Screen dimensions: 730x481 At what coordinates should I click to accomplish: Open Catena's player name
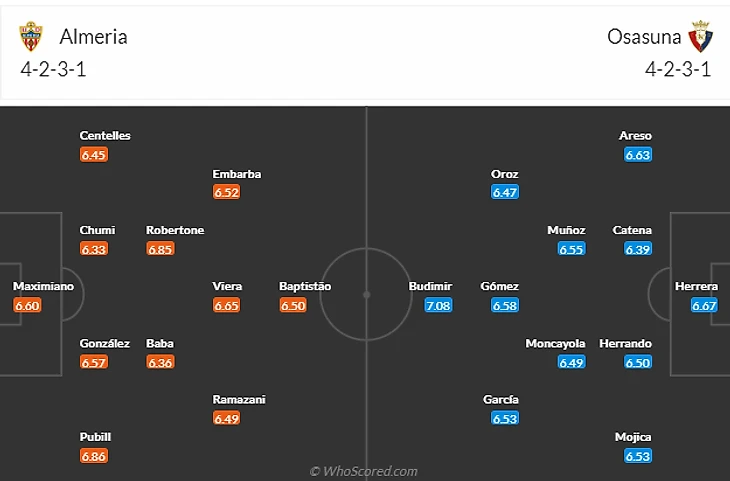point(632,230)
